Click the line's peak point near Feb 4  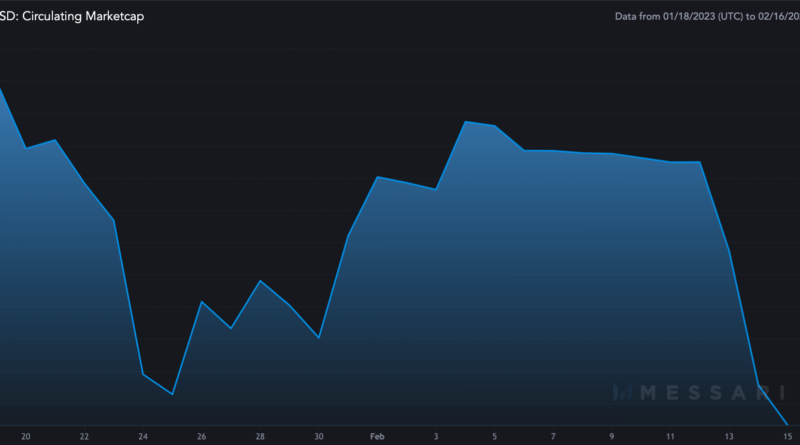coord(466,121)
